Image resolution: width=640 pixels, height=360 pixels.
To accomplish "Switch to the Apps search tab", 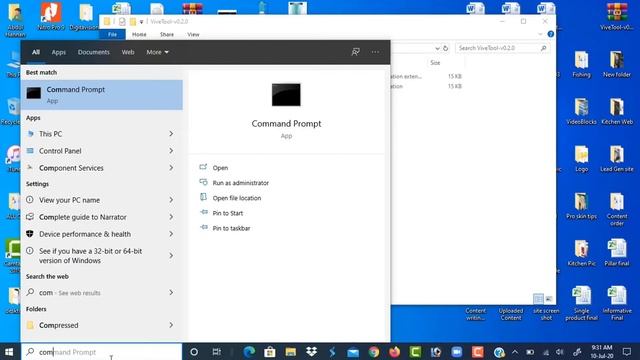I will pyautogui.click(x=59, y=52).
